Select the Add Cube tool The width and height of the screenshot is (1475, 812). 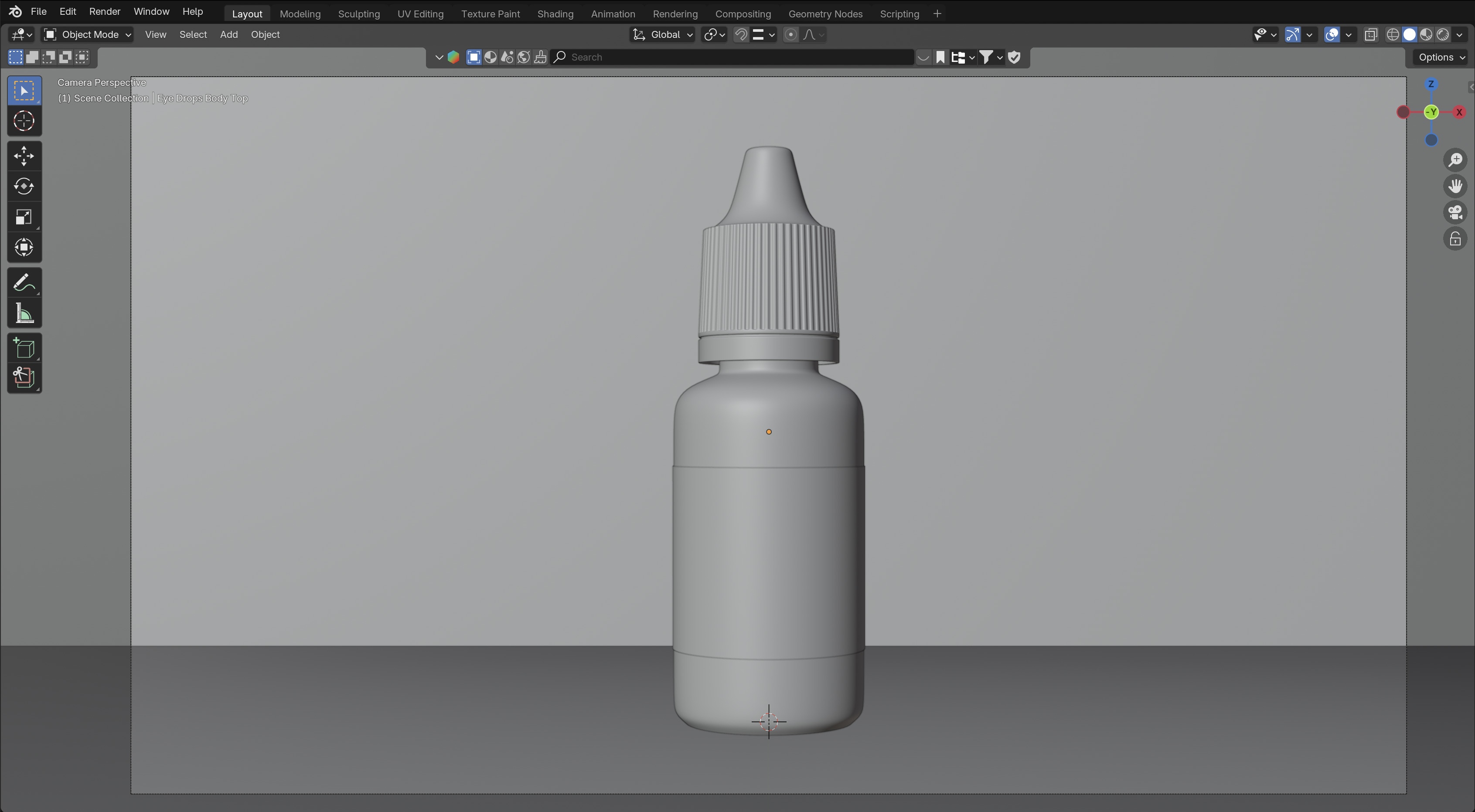[x=24, y=348]
